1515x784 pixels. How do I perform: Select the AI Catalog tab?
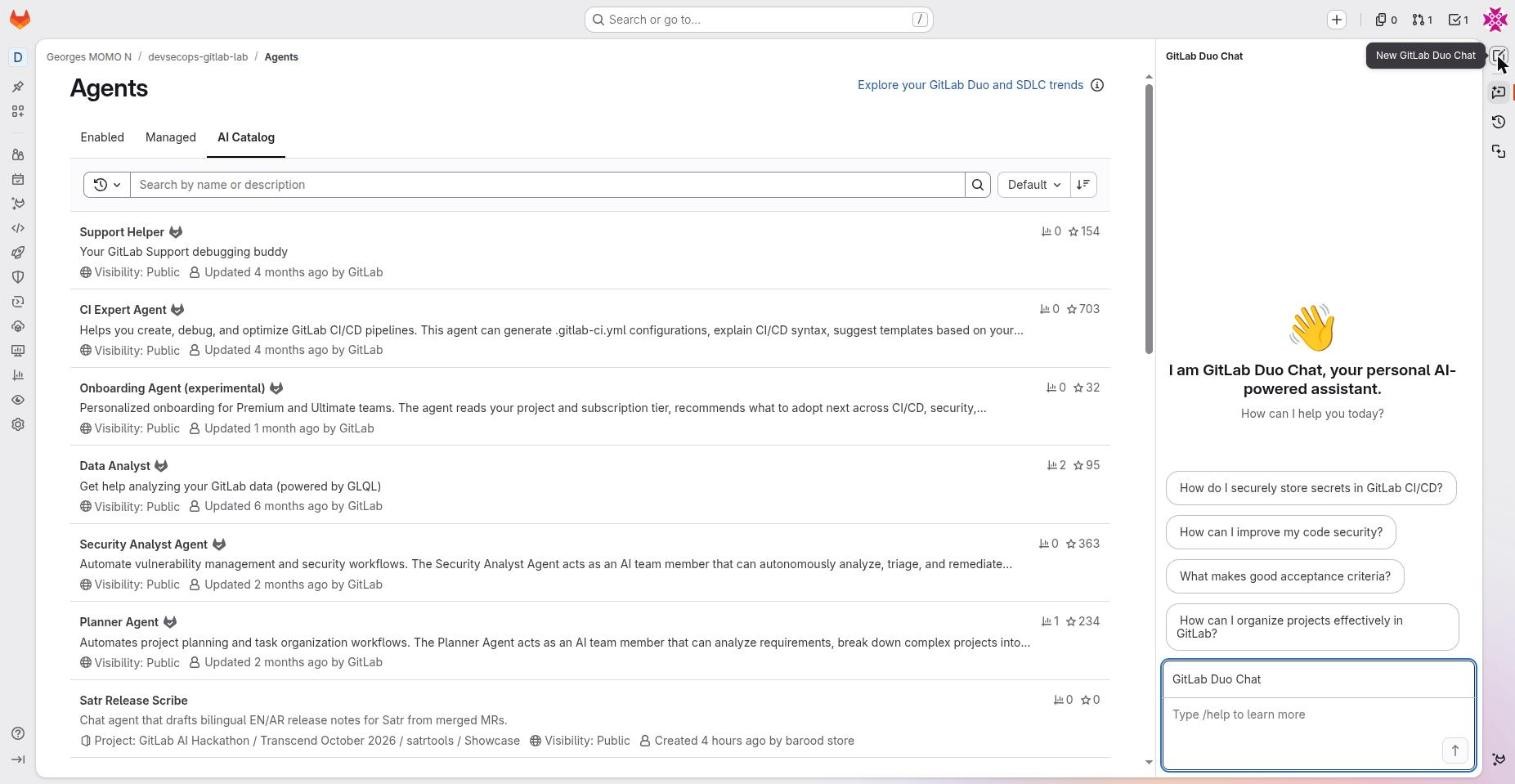point(246,138)
